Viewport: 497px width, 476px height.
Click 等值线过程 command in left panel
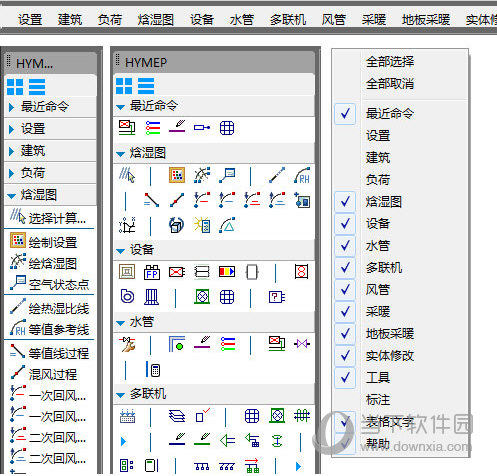49,353
